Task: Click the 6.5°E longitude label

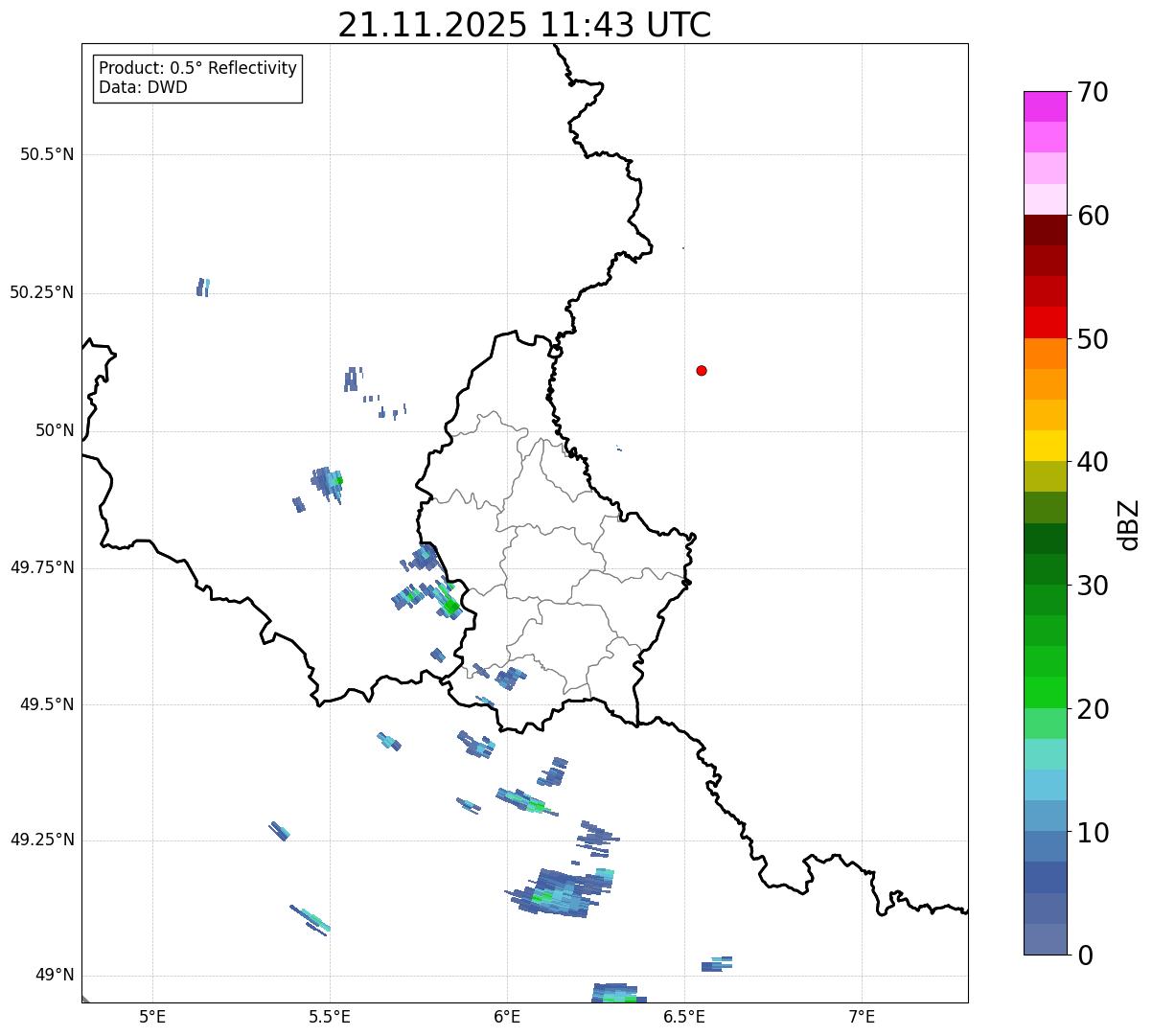Action: click(684, 1016)
